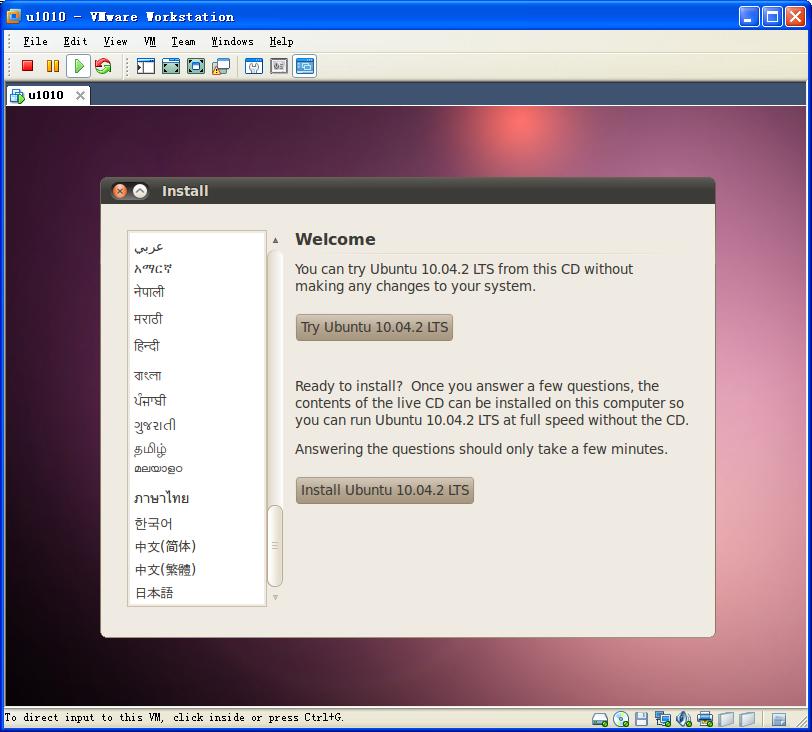Open the Windows menu

(232, 41)
